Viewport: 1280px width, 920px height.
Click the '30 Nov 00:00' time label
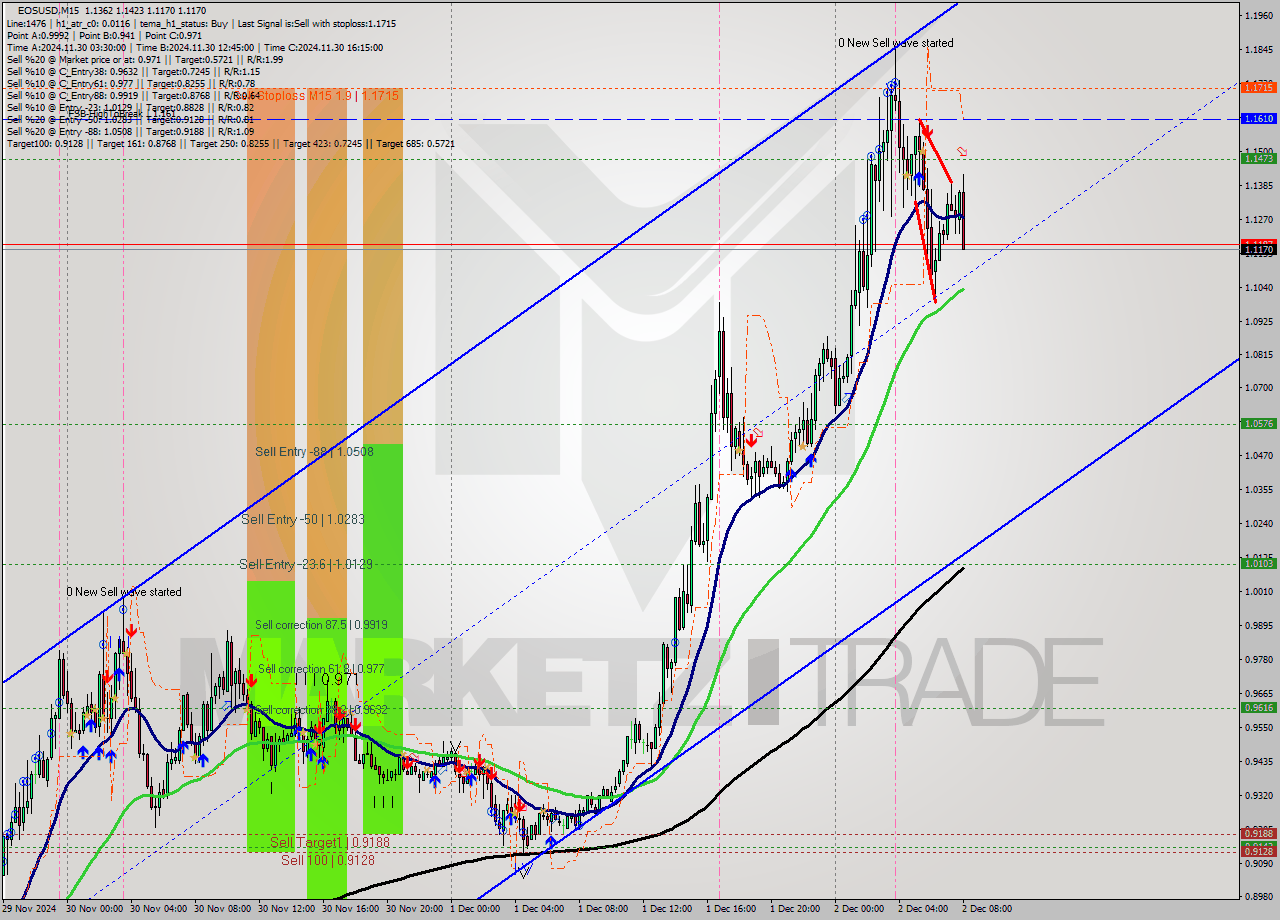96,909
